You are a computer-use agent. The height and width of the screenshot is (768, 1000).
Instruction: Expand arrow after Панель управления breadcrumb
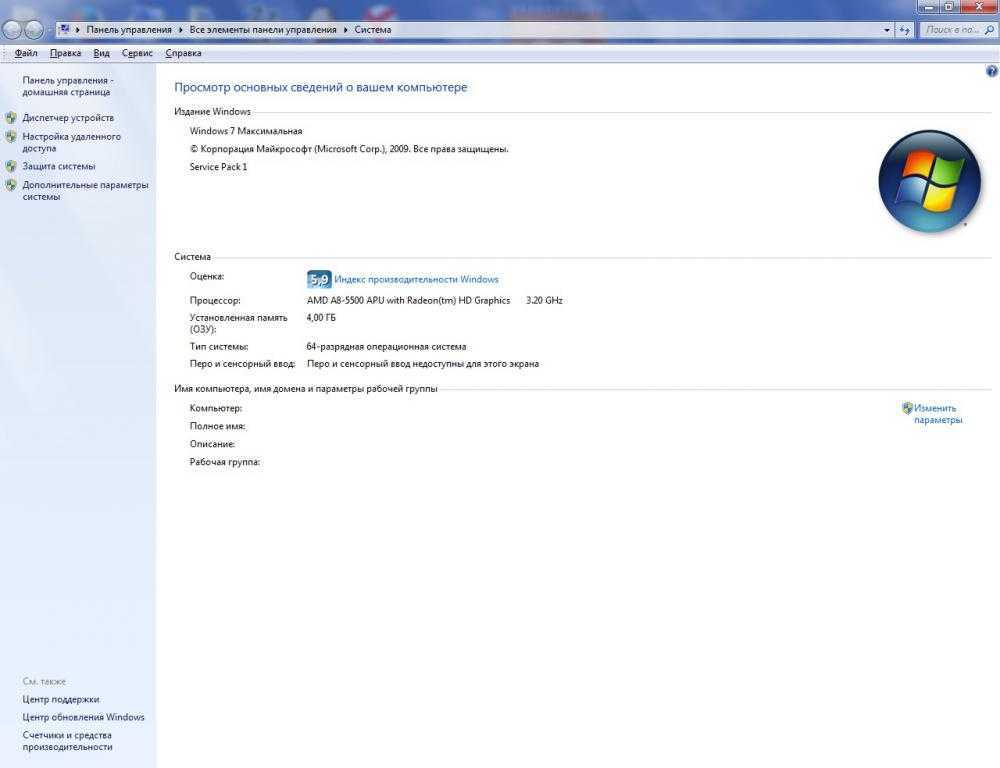click(180, 30)
